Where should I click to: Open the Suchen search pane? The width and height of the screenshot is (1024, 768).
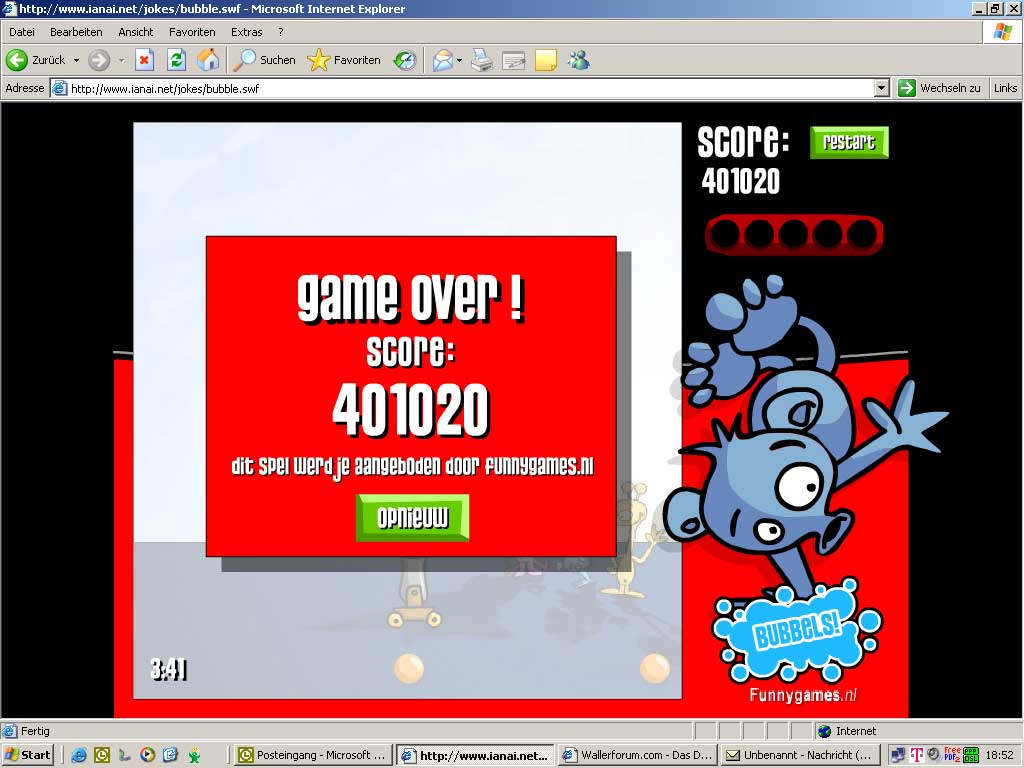(264, 60)
